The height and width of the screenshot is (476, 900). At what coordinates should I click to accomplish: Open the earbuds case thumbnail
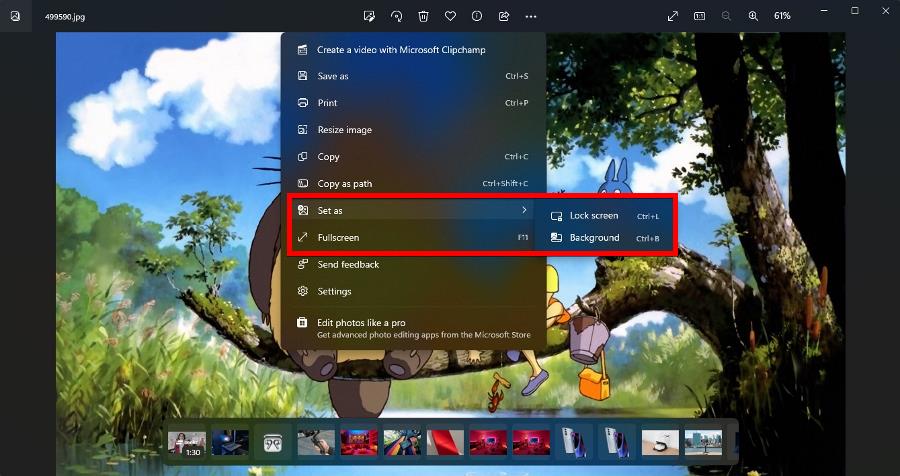coord(273,442)
